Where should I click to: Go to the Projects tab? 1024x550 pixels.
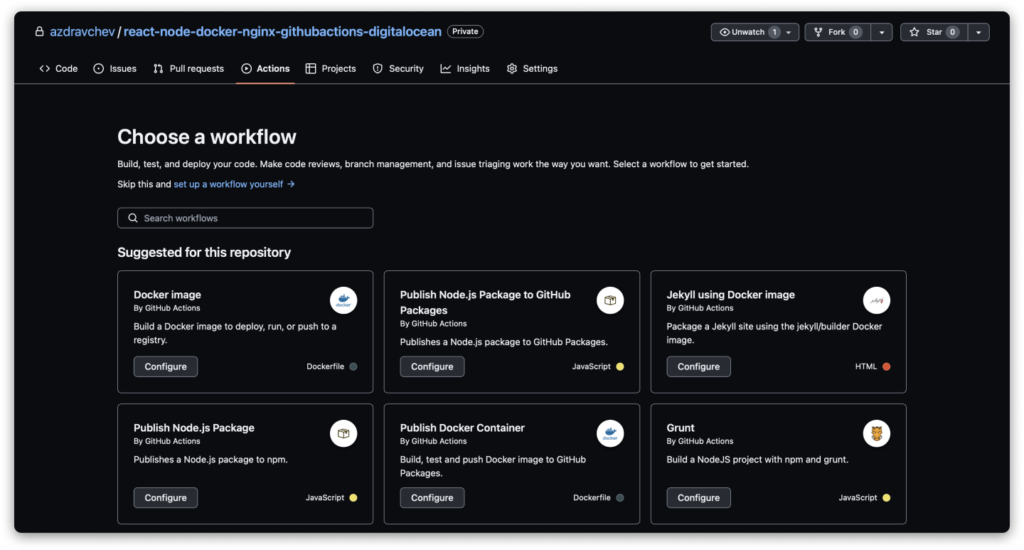tap(330, 69)
